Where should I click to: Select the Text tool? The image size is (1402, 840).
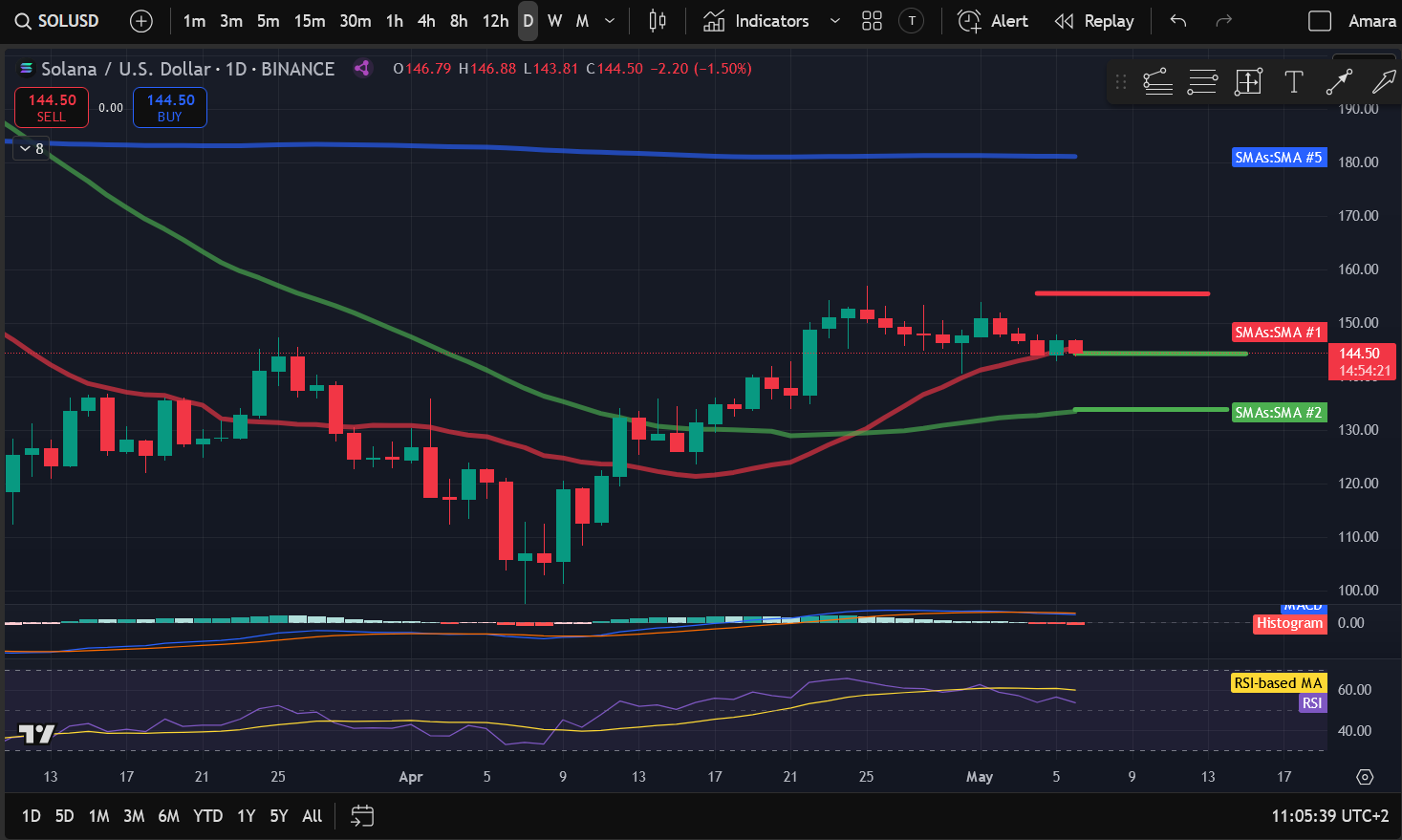click(x=1294, y=82)
